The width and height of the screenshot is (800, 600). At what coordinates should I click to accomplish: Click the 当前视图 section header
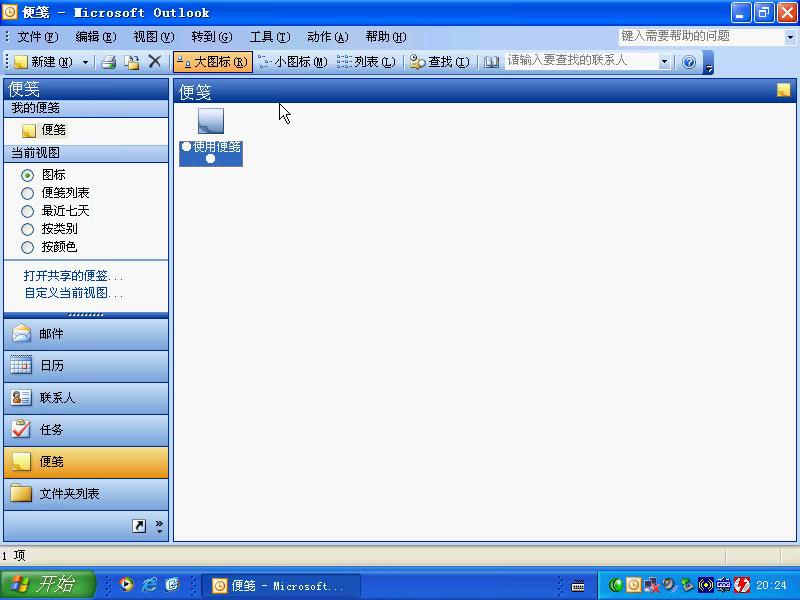(86, 153)
